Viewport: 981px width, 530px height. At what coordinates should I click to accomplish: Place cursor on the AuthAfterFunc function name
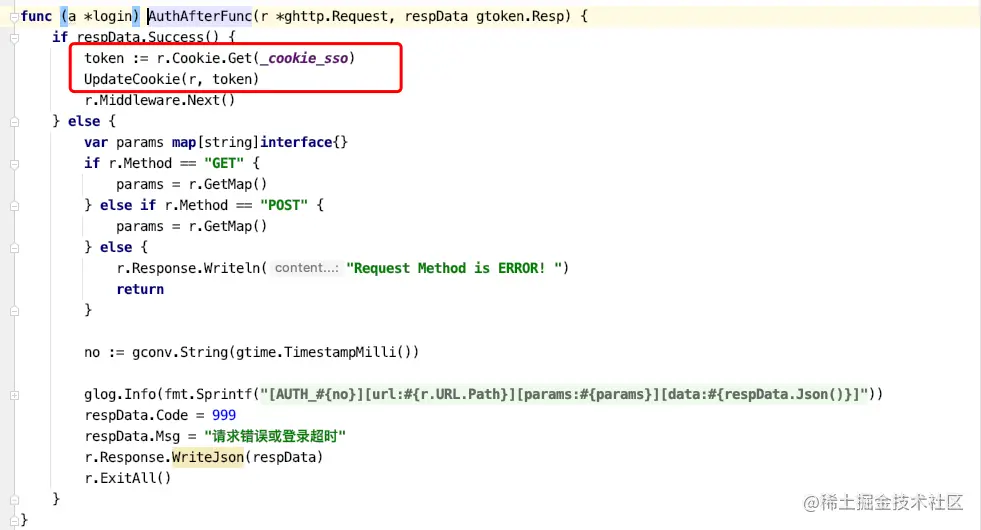[200, 16]
